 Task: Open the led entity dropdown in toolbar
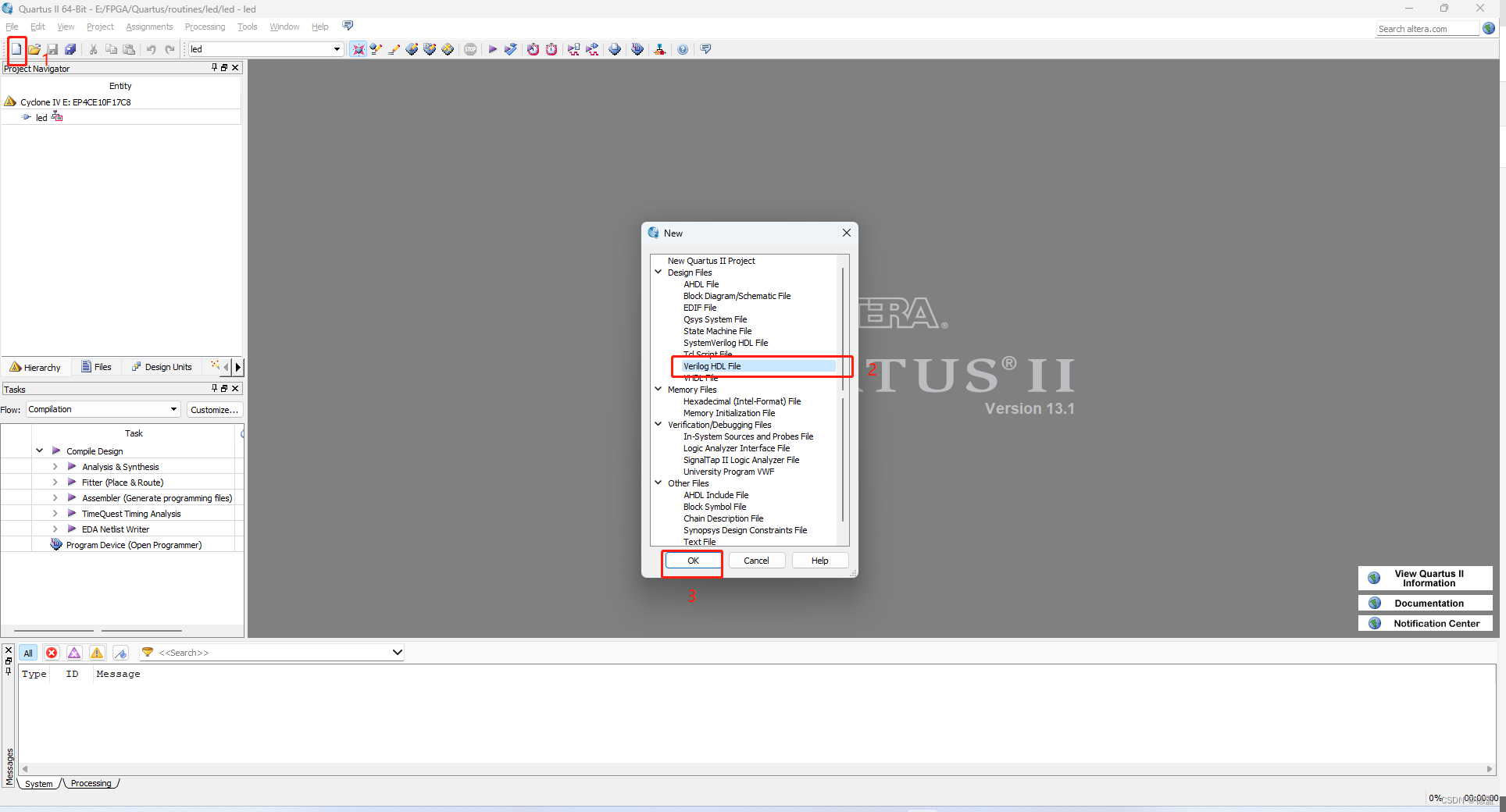click(x=337, y=49)
